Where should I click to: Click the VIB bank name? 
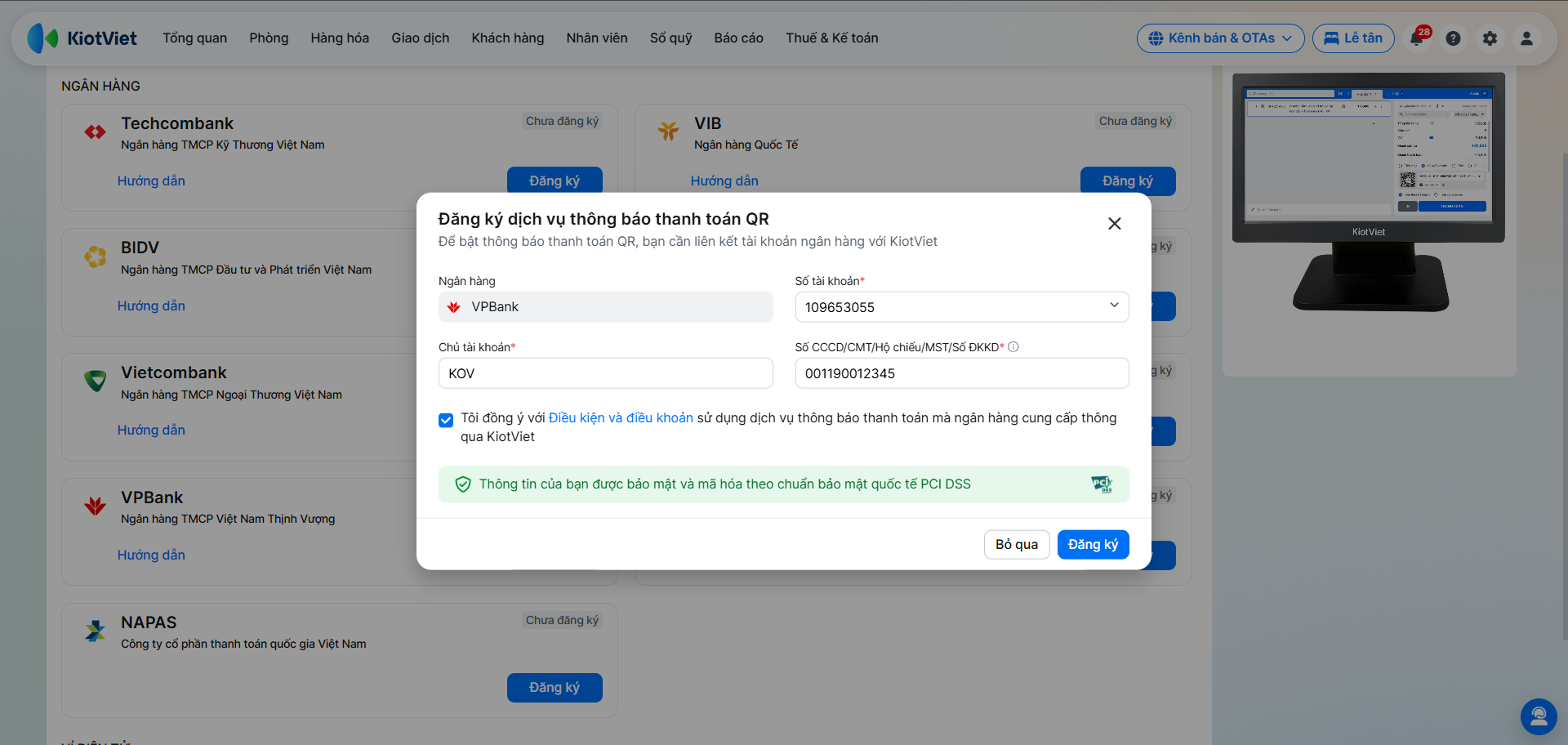point(708,123)
